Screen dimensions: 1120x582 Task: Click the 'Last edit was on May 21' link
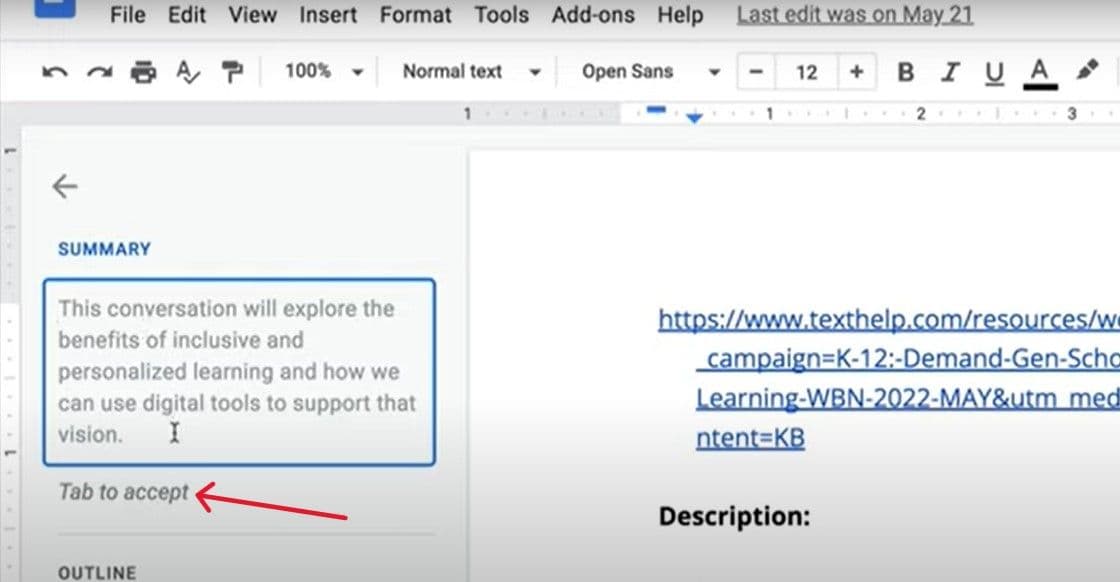tap(854, 15)
